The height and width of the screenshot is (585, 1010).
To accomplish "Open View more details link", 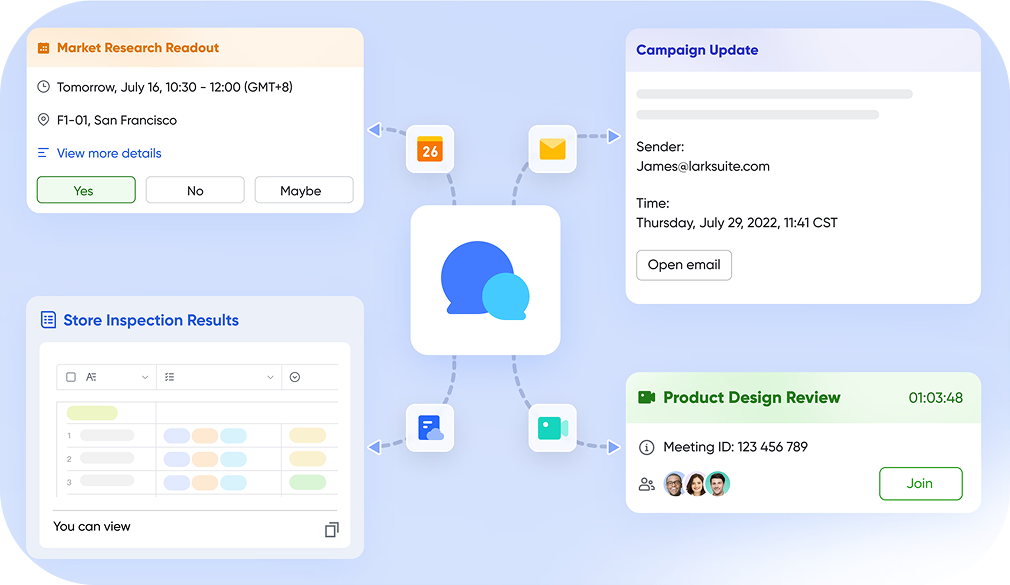I will pos(108,153).
